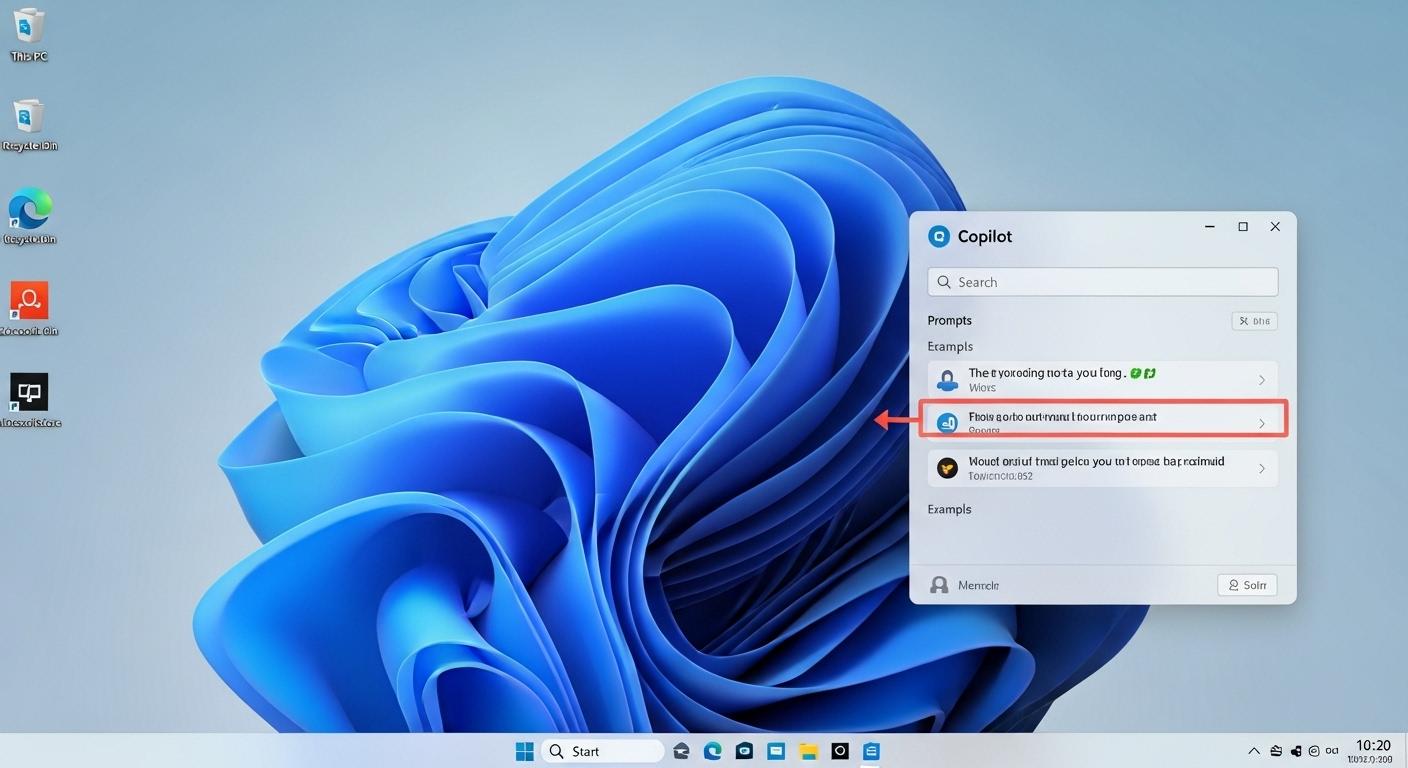This screenshot has height=768, width=1408.
Task: Click the Examples section label
Action: [949, 346]
